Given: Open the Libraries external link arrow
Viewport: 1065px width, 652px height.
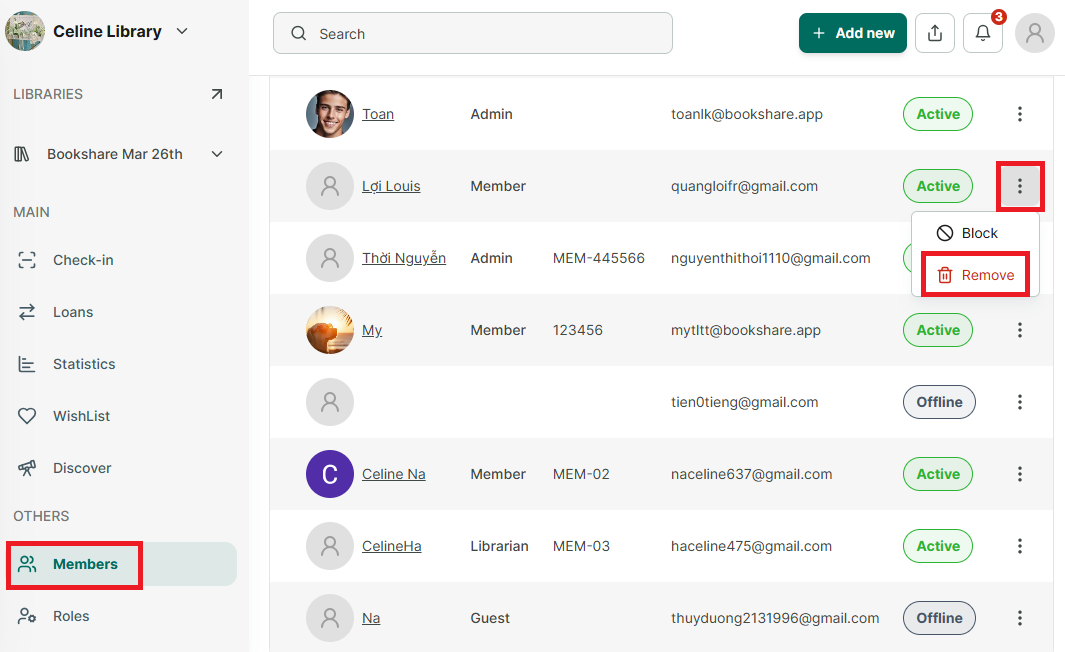Looking at the screenshot, I should pos(217,94).
